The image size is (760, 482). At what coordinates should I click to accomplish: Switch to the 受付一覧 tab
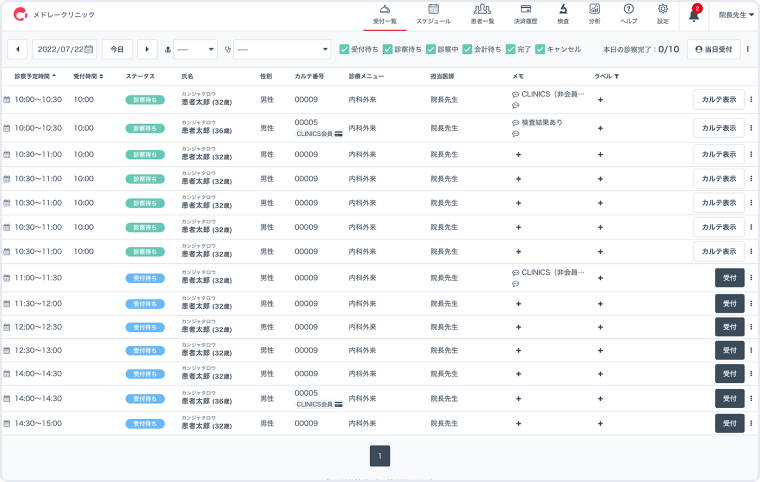384,13
